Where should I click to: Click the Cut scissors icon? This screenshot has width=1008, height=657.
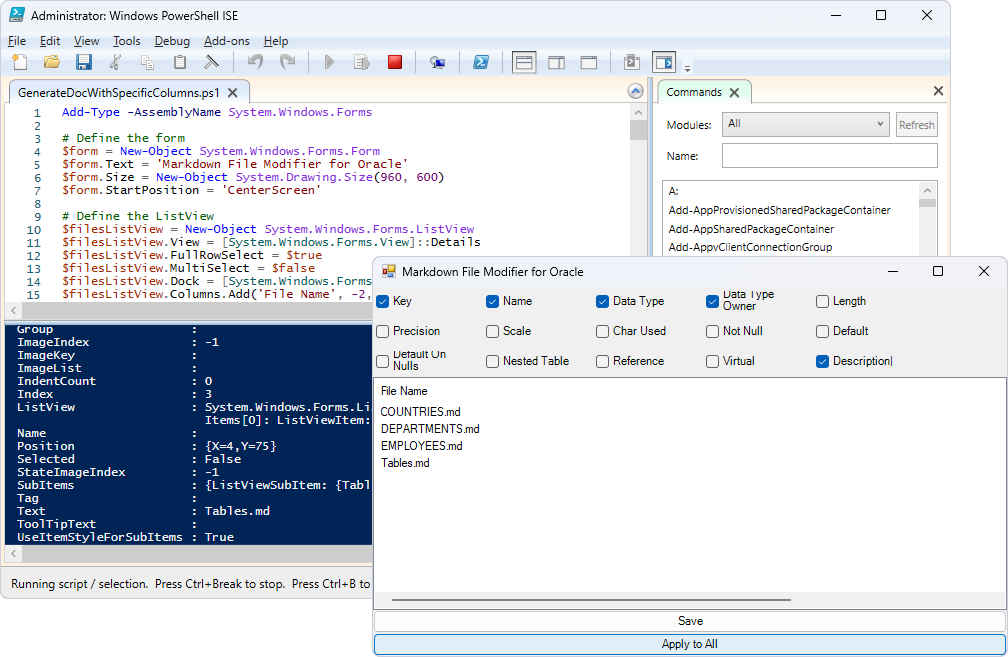(116, 62)
